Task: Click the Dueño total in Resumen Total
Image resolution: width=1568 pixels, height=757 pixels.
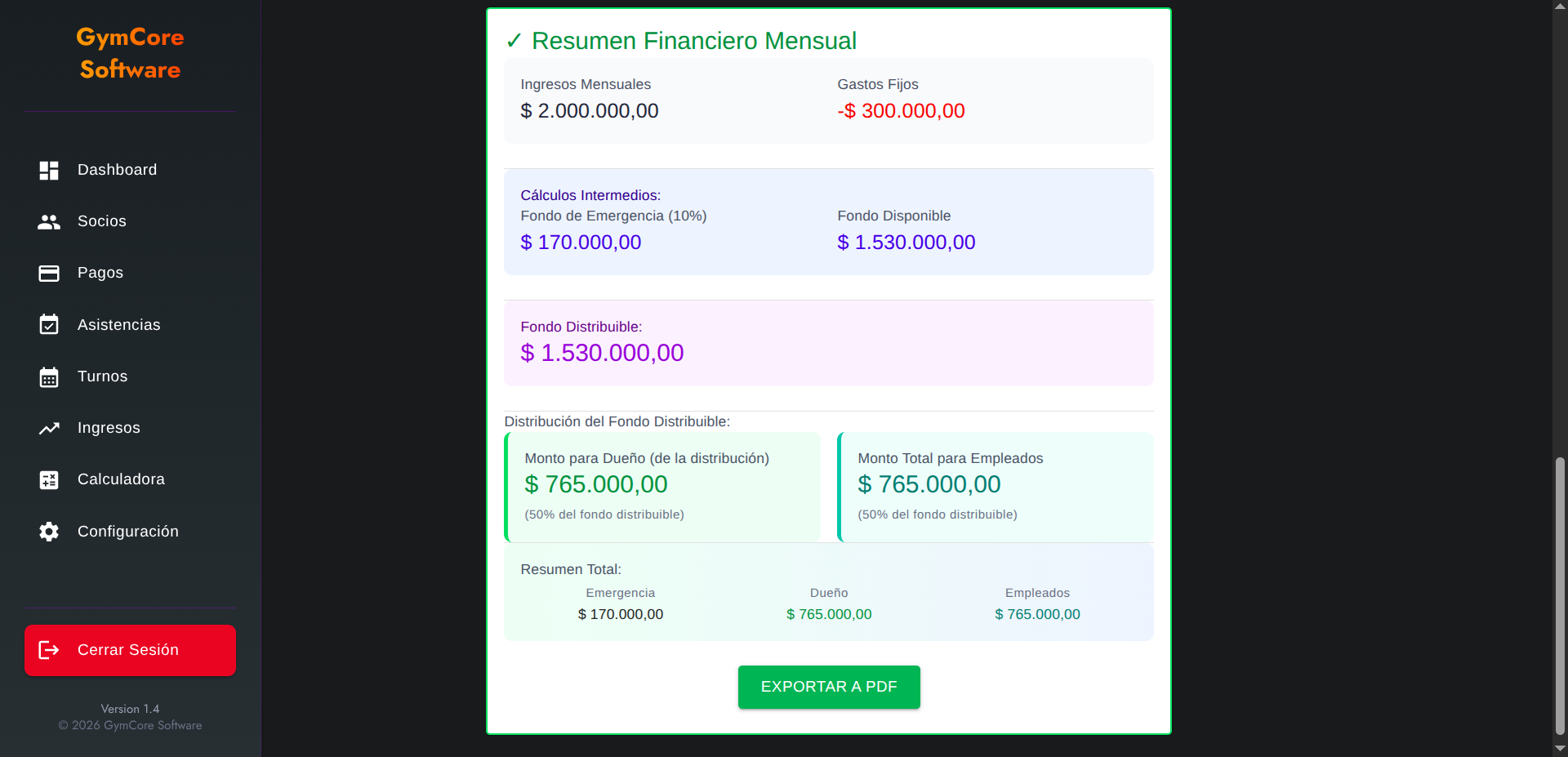Action: pos(829,614)
